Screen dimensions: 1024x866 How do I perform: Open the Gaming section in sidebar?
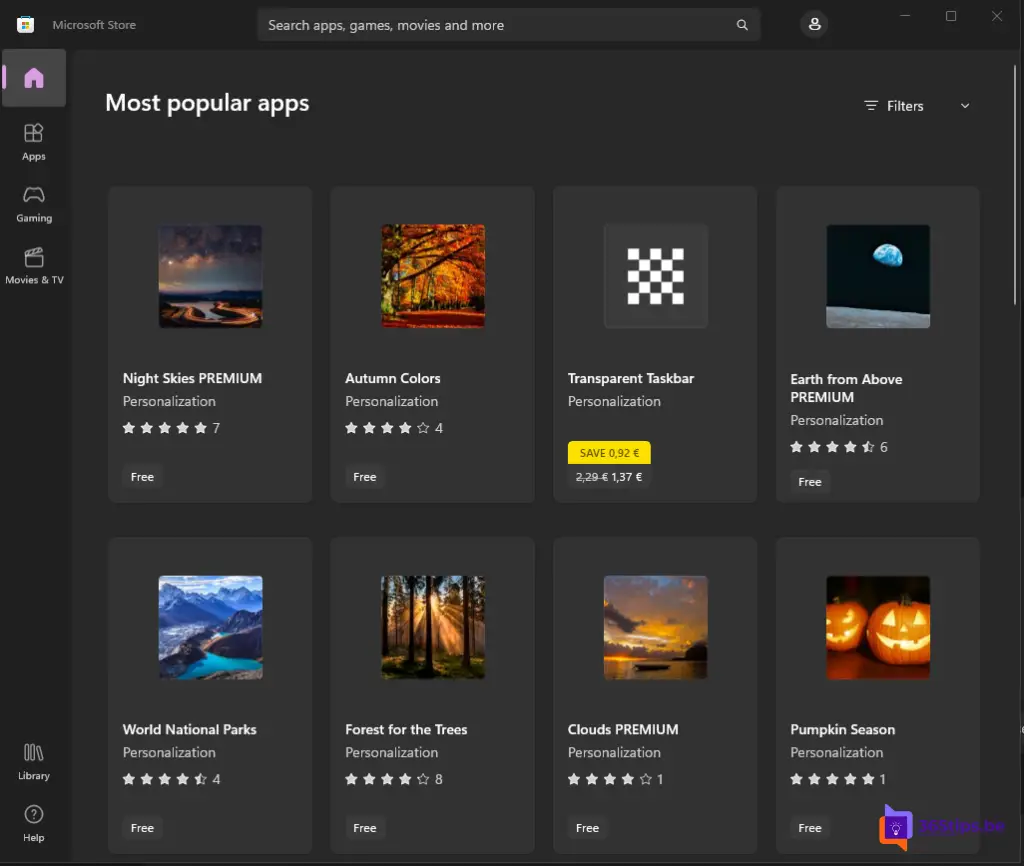34,202
